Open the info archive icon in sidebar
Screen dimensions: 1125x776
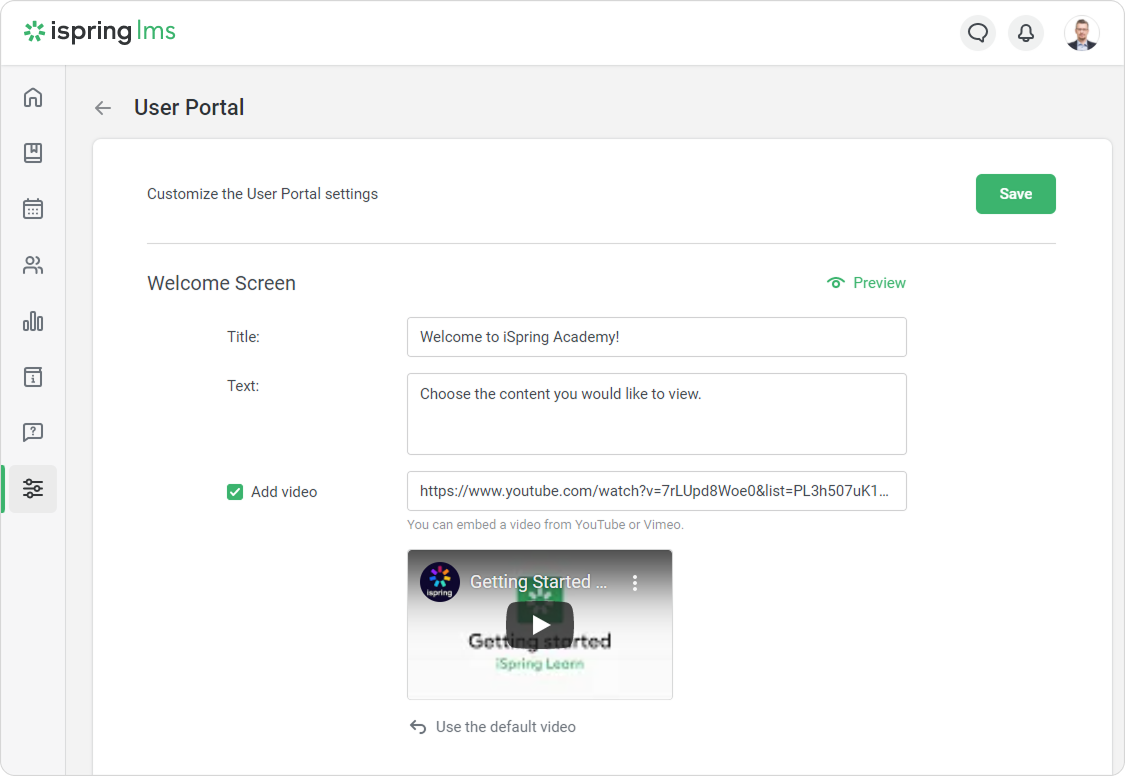tap(33, 377)
